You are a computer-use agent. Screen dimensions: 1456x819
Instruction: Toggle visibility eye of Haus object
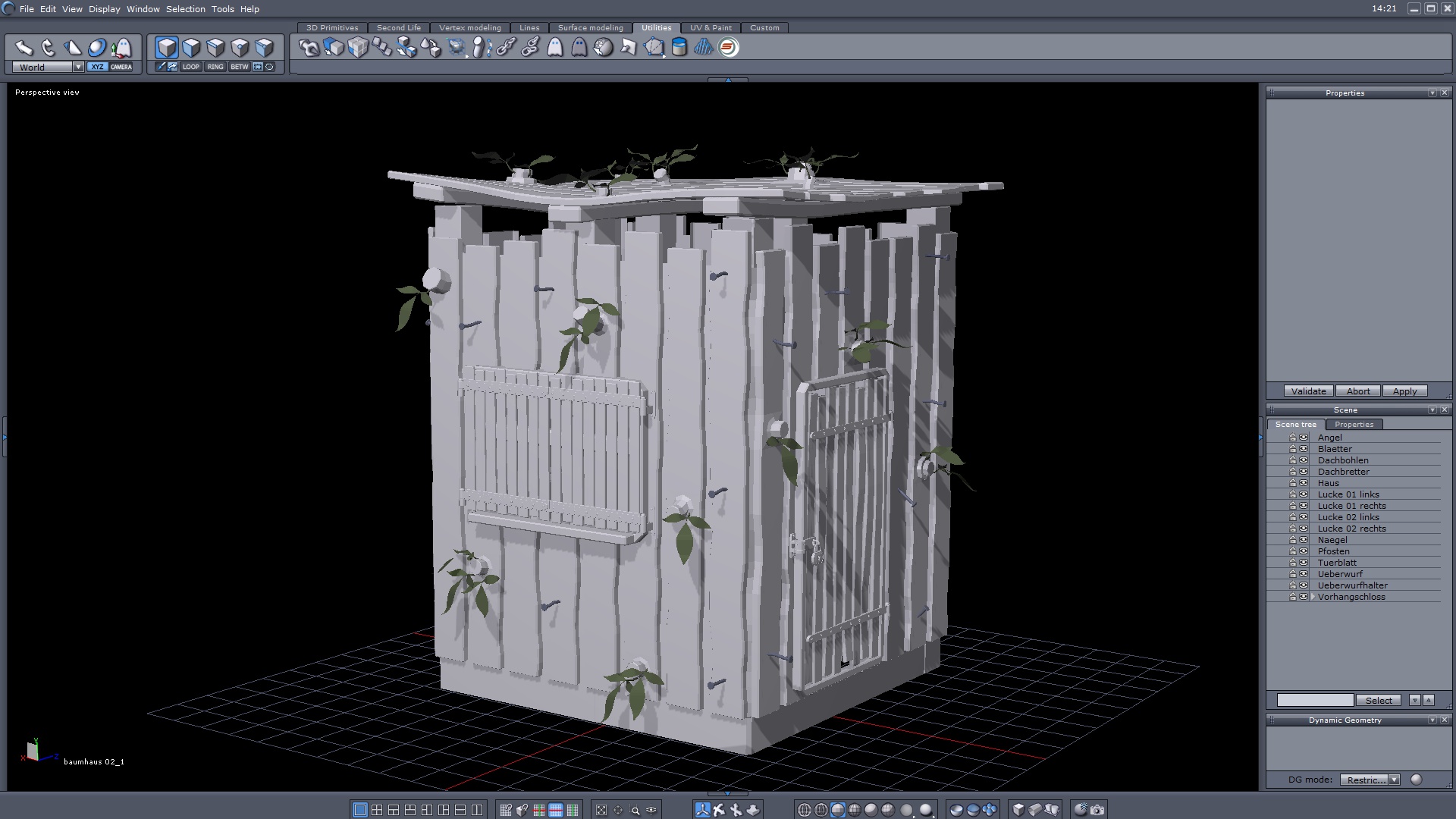[x=1304, y=483]
